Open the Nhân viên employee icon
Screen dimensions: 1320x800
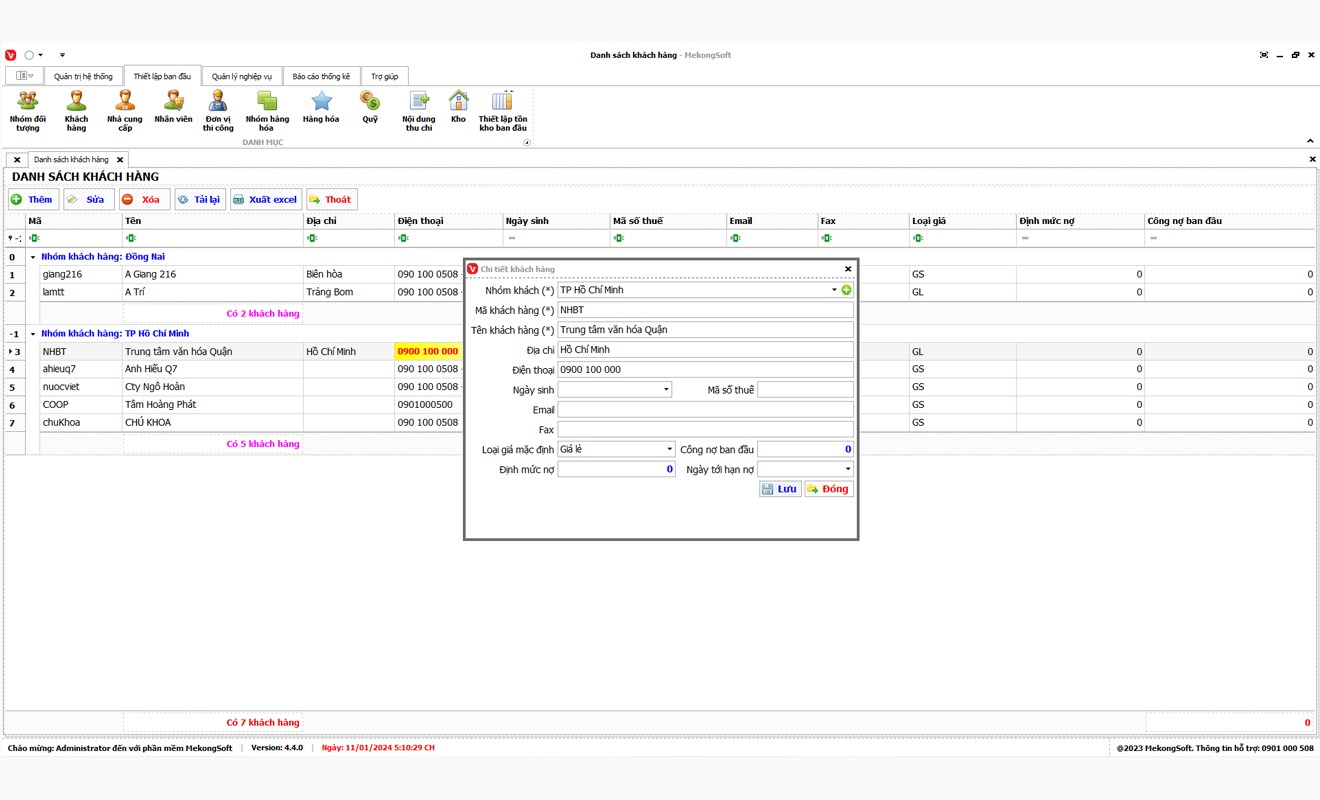(173, 108)
